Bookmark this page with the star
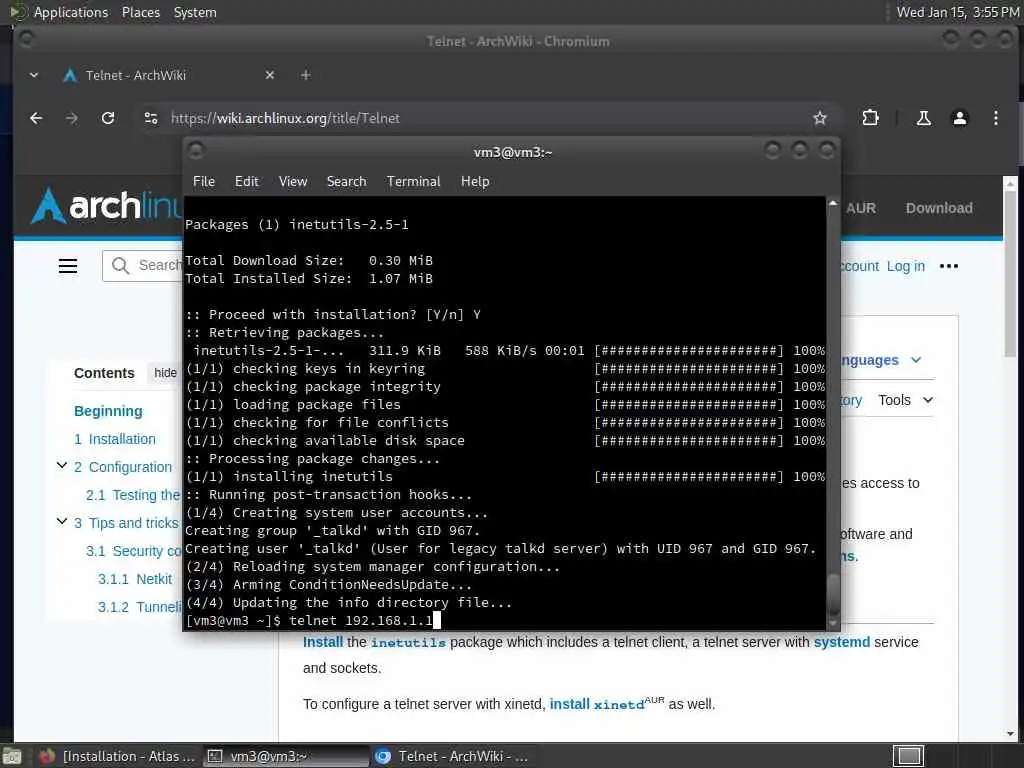Image resolution: width=1024 pixels, height=768 pixels. pyautogui.click(x=820, y=118)
